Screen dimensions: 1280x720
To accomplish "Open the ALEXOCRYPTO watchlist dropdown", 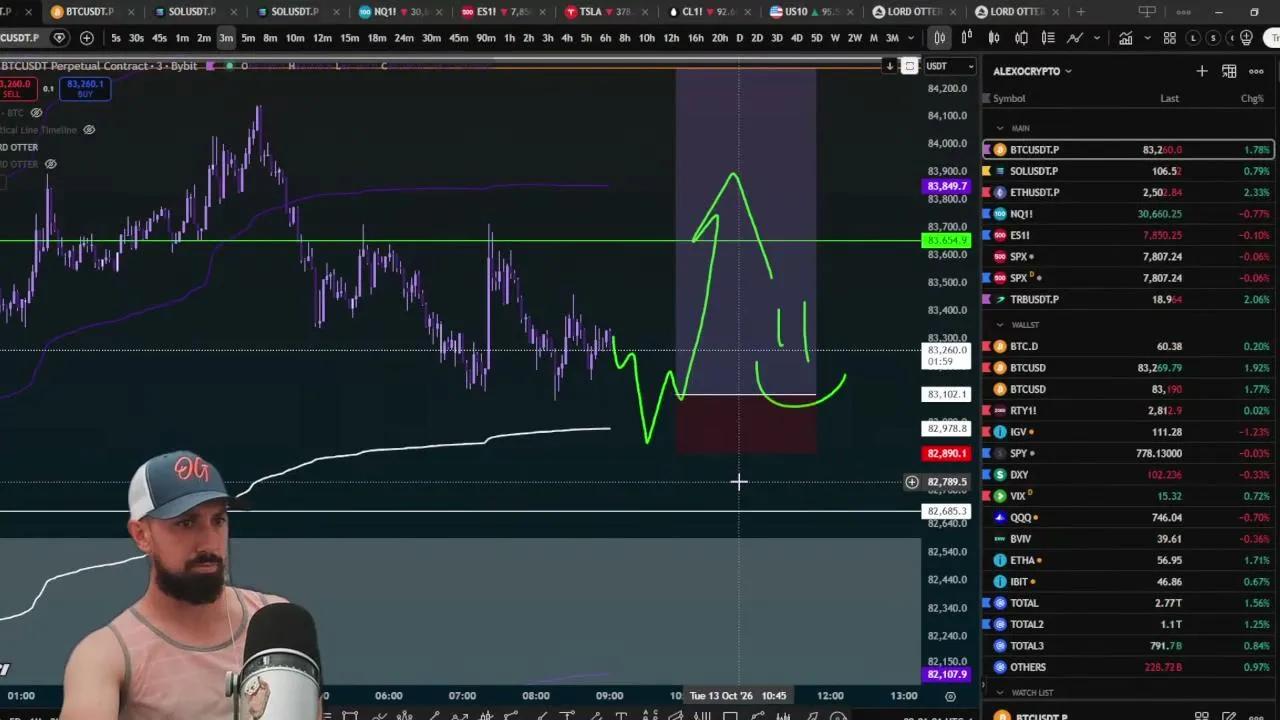I will [1032, 71].
